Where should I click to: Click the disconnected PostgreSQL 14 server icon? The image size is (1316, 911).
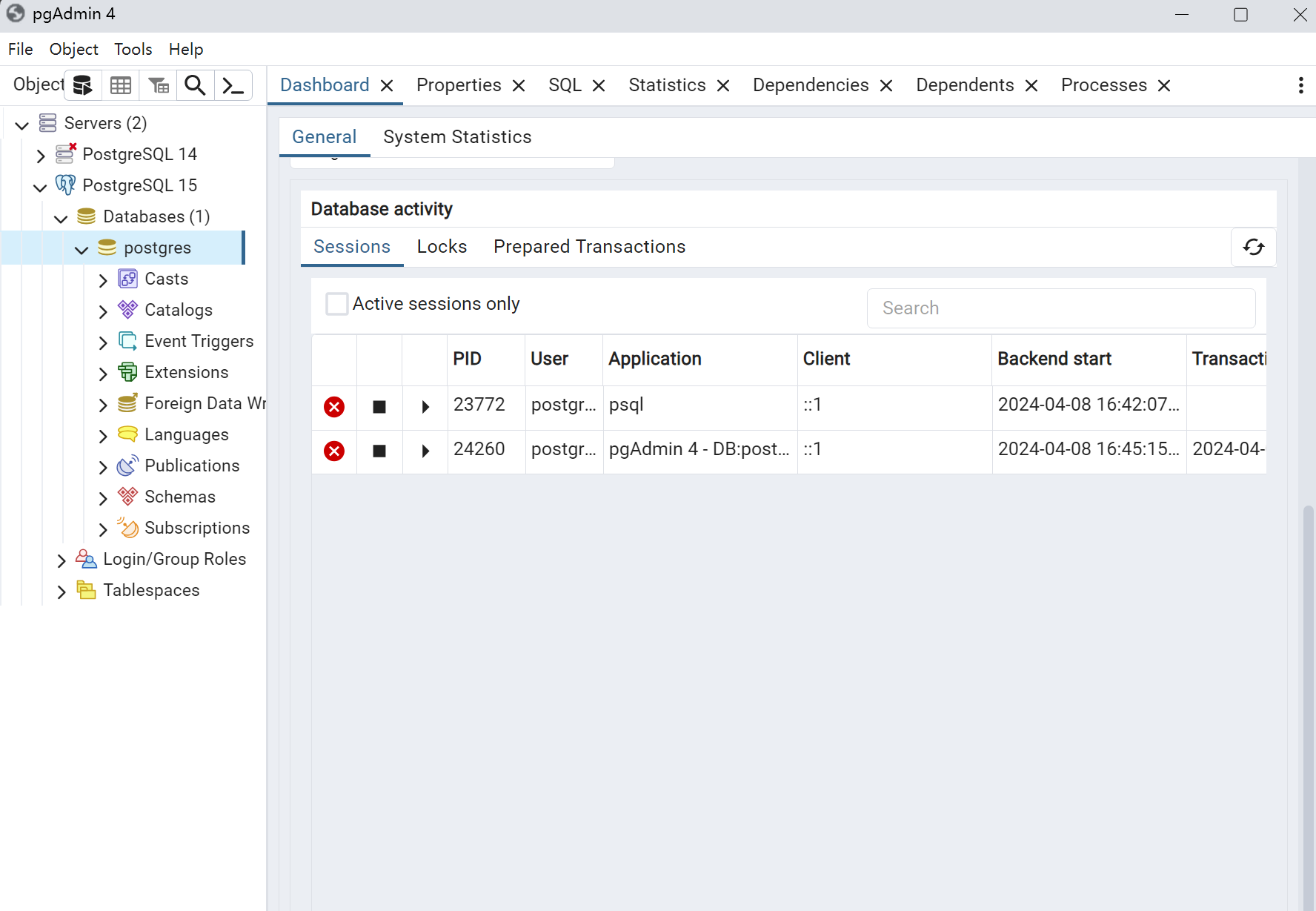coord(66,153)
